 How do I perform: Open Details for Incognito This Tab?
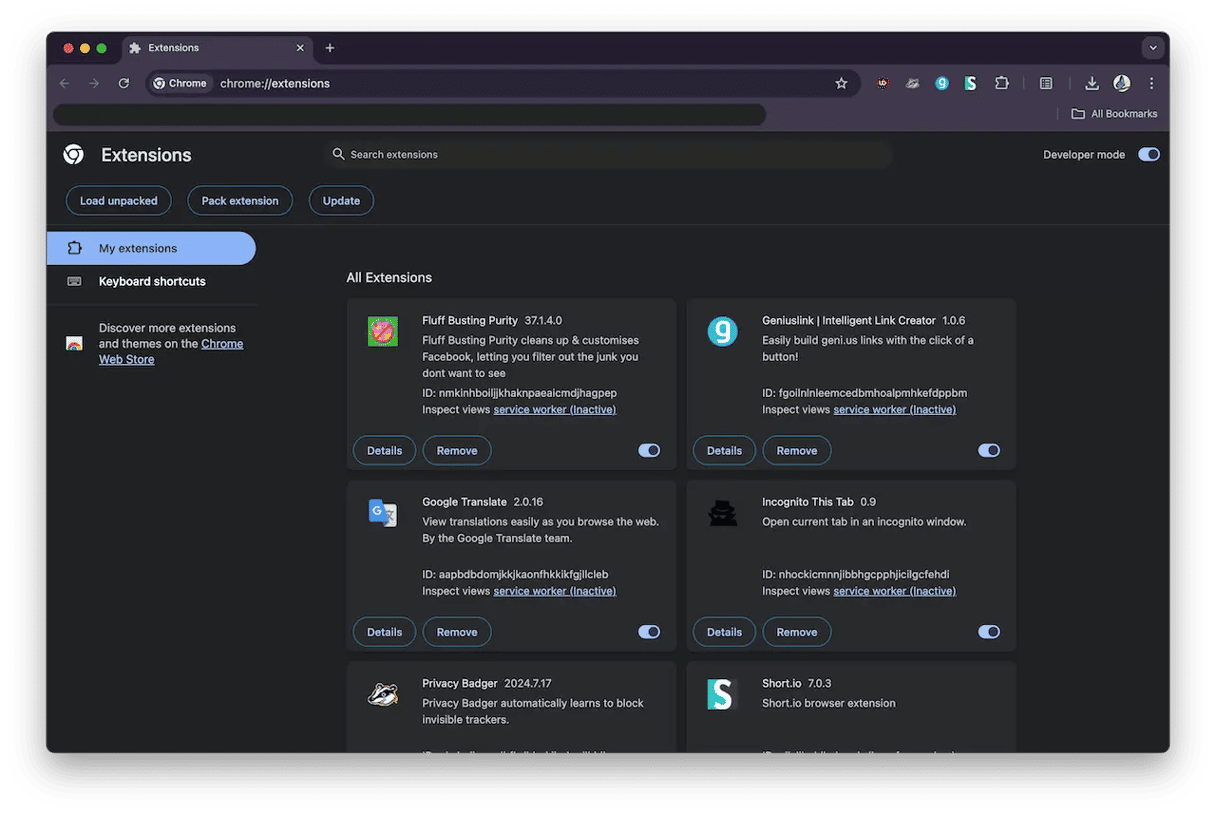725,632
